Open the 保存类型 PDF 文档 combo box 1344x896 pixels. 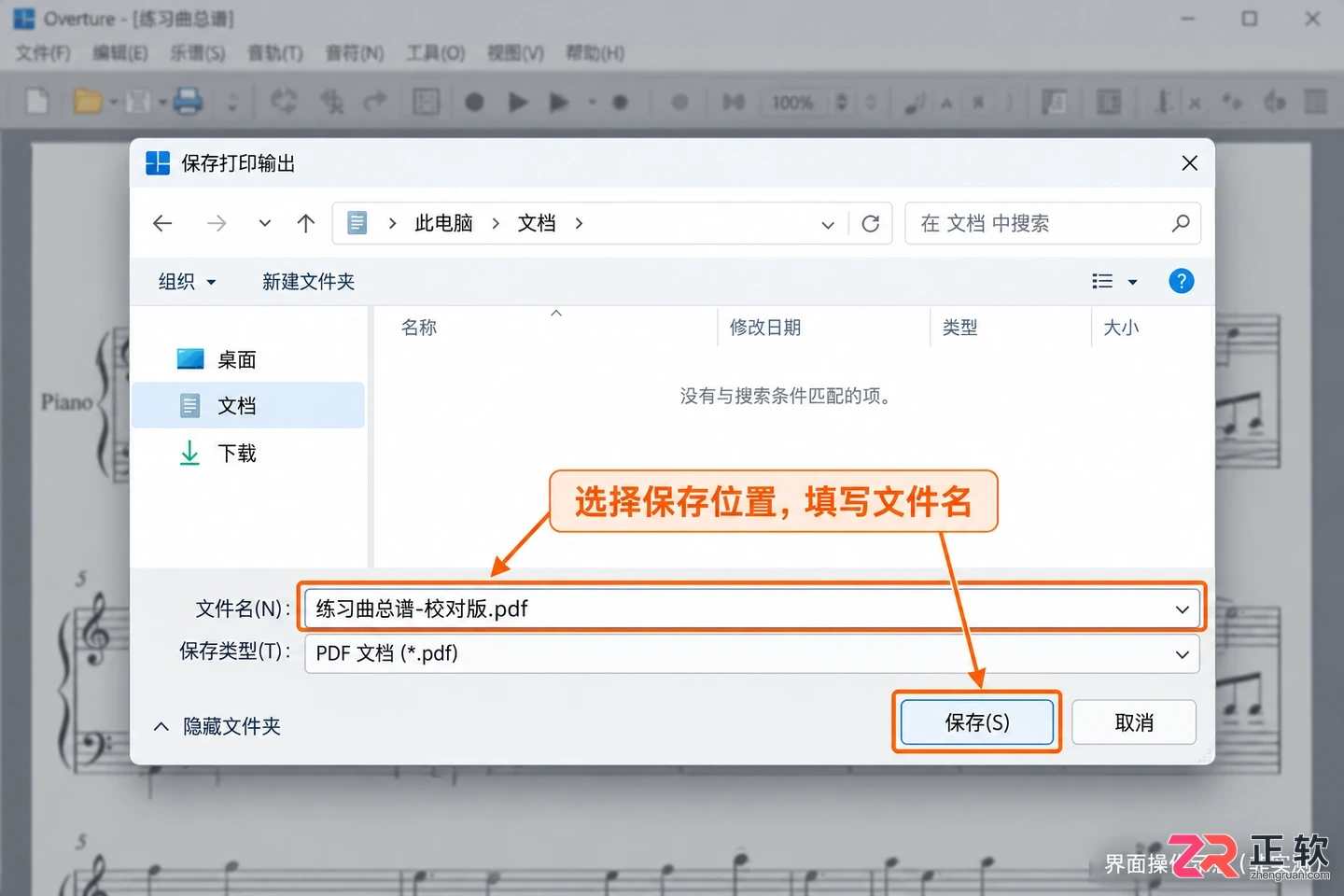coord(752,653)
